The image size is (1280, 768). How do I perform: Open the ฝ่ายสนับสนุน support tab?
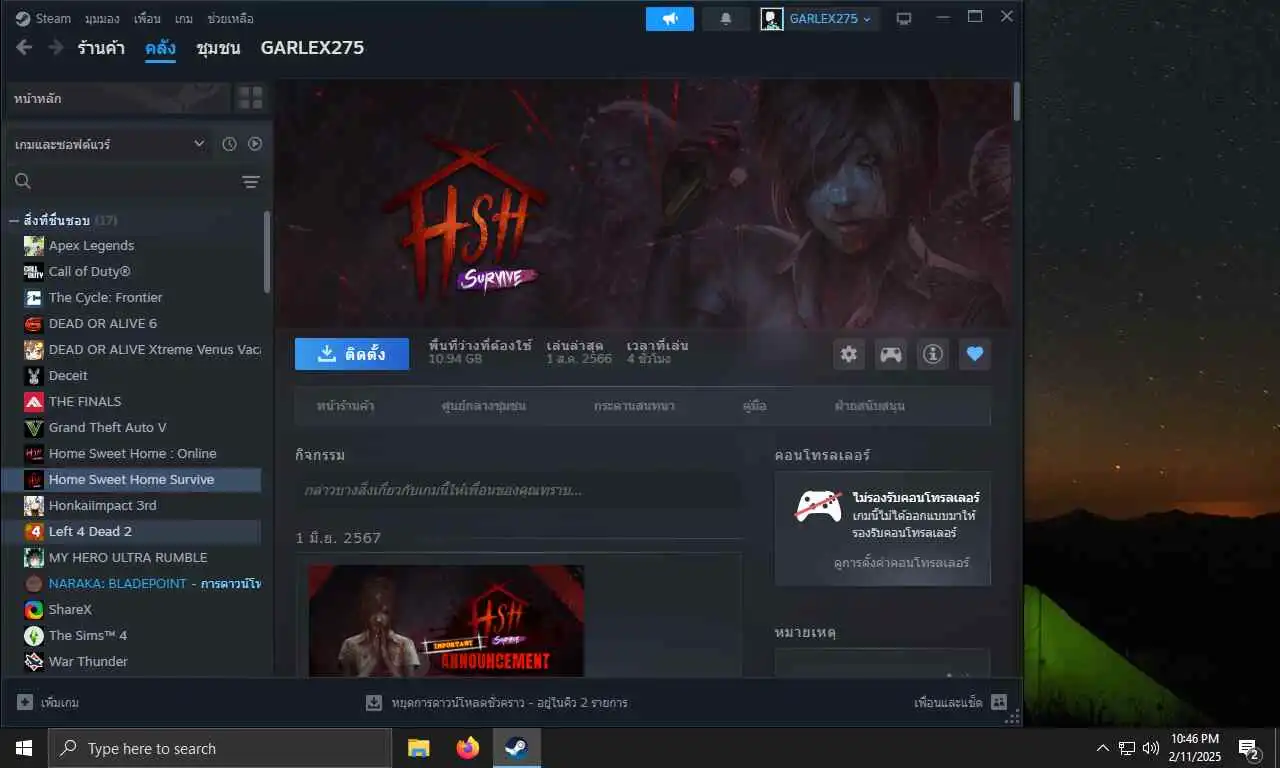point(870,406)
